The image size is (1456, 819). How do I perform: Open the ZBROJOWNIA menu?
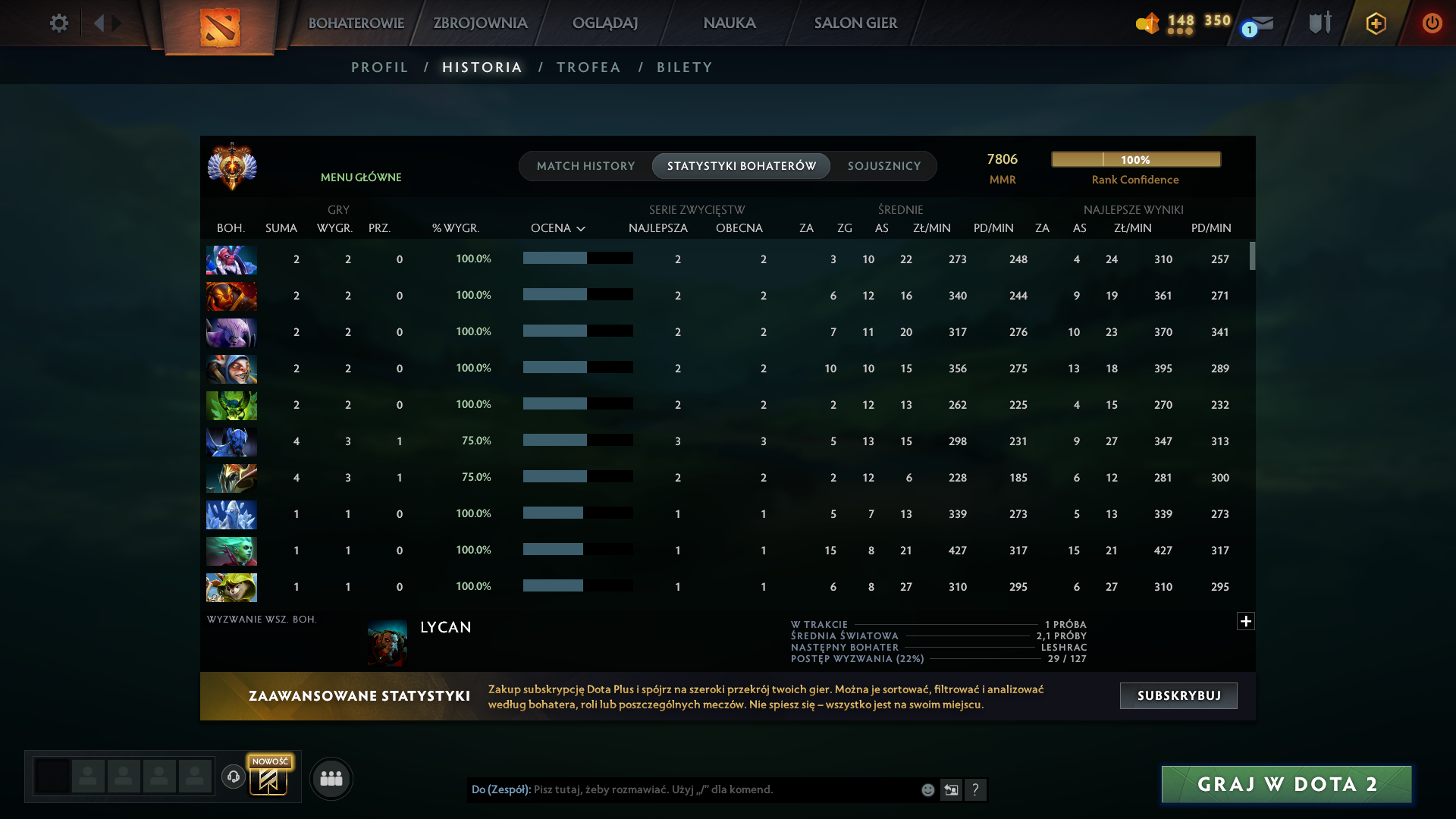(480, 23)
